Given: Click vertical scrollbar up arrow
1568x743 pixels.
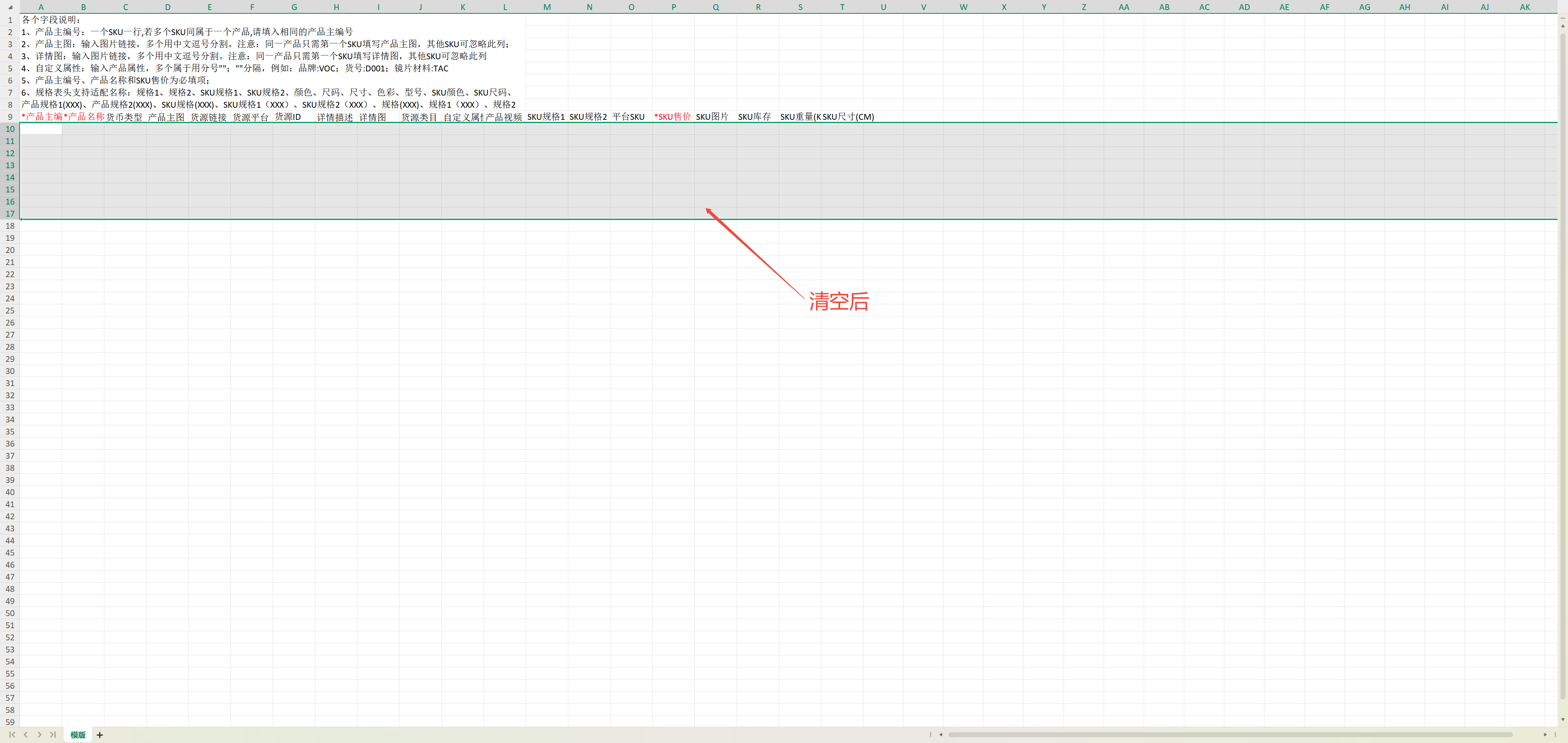Looking at the screenshot, I should click(1563, 25).
